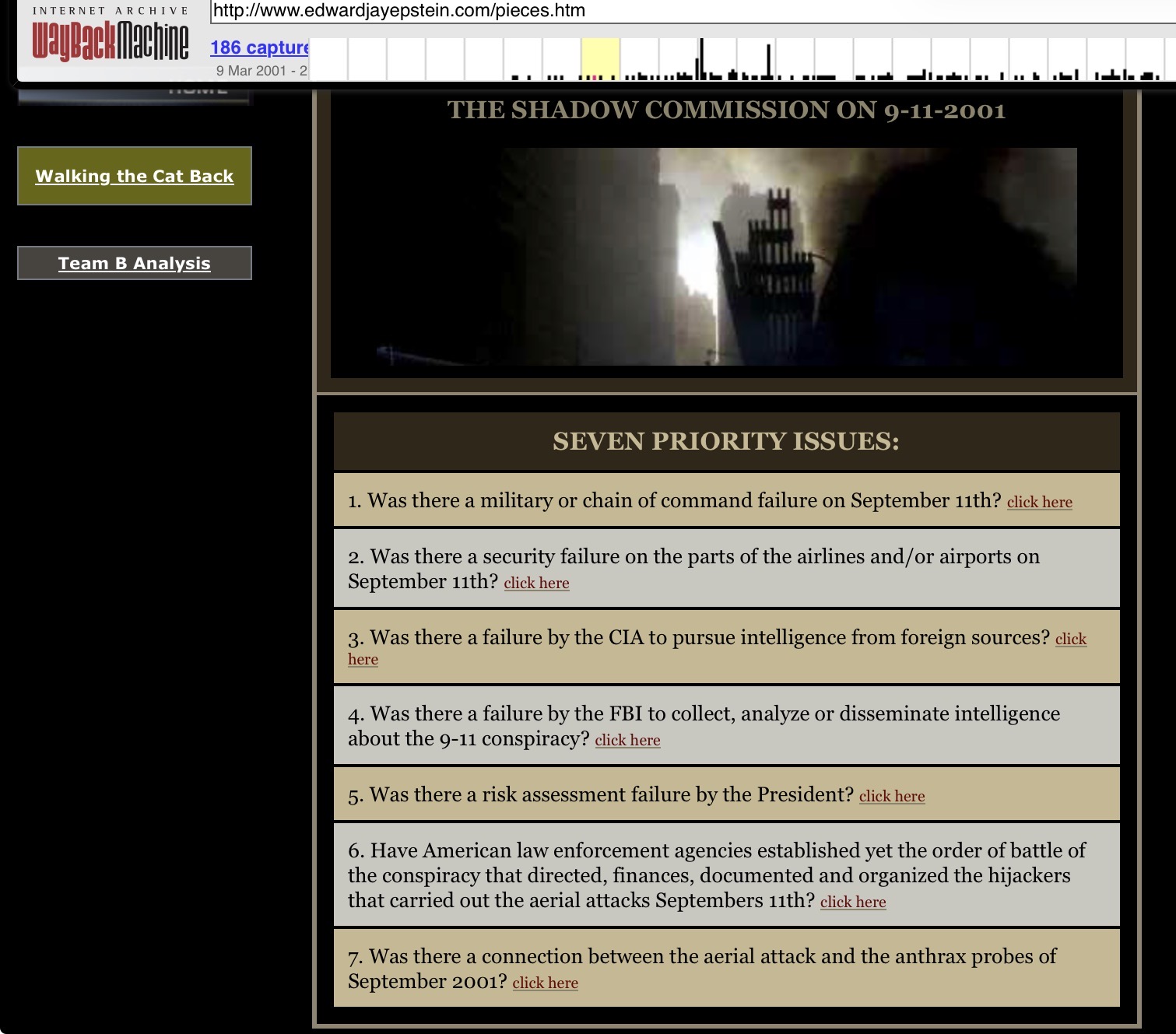Screen dimensions: 1176x1034
Task: Focus the archived URL input field
Action: (693, 11)
